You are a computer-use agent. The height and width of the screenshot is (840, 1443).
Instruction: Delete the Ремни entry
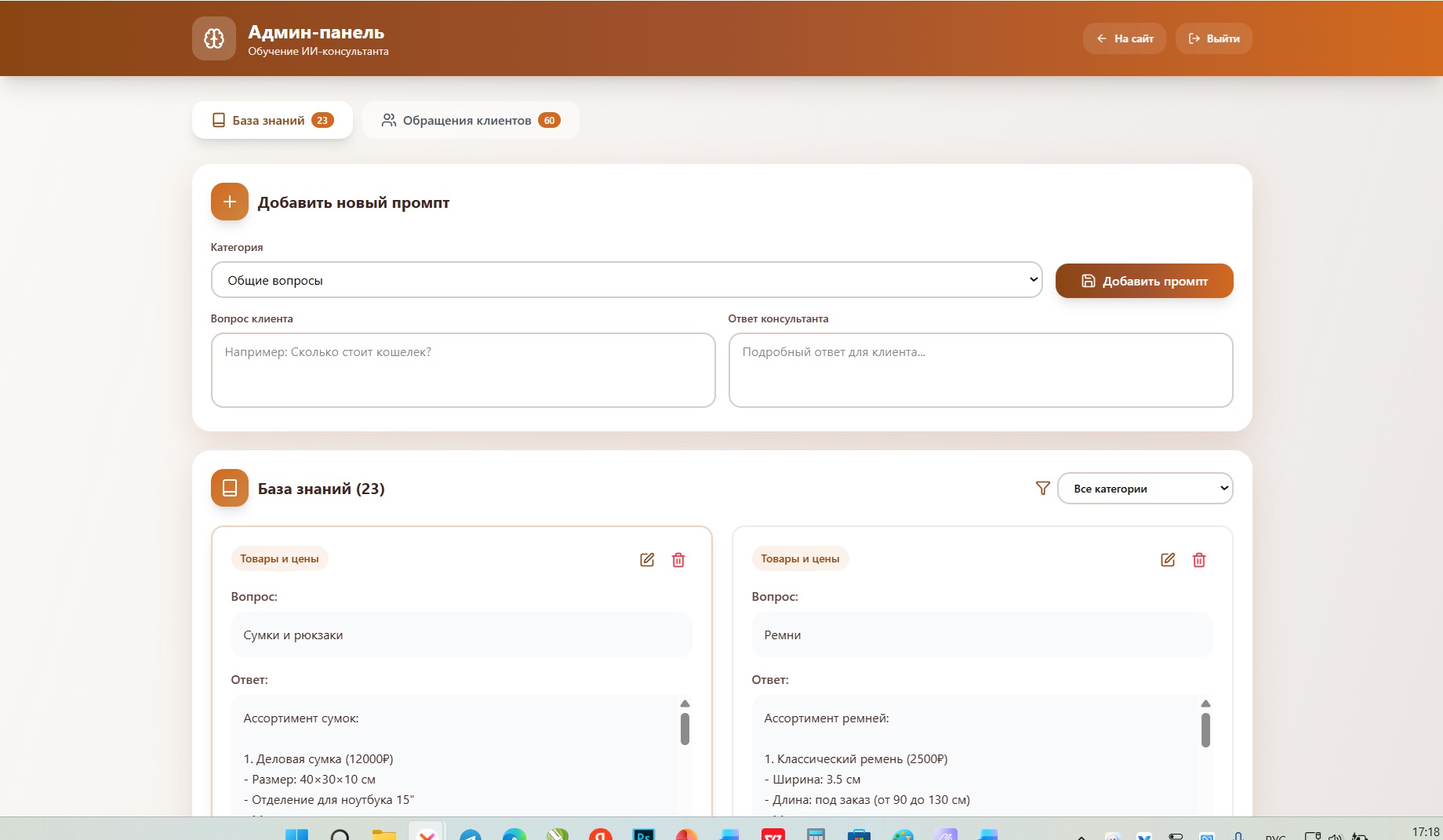coord(1199,560)
